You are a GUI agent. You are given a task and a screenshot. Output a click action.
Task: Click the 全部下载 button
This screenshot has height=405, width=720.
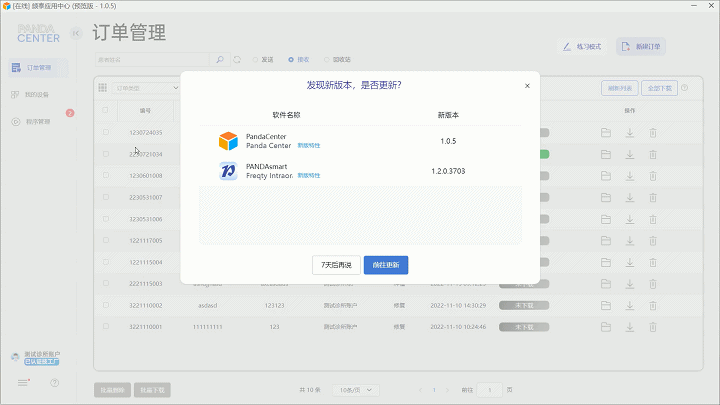(x=659, y=88)
